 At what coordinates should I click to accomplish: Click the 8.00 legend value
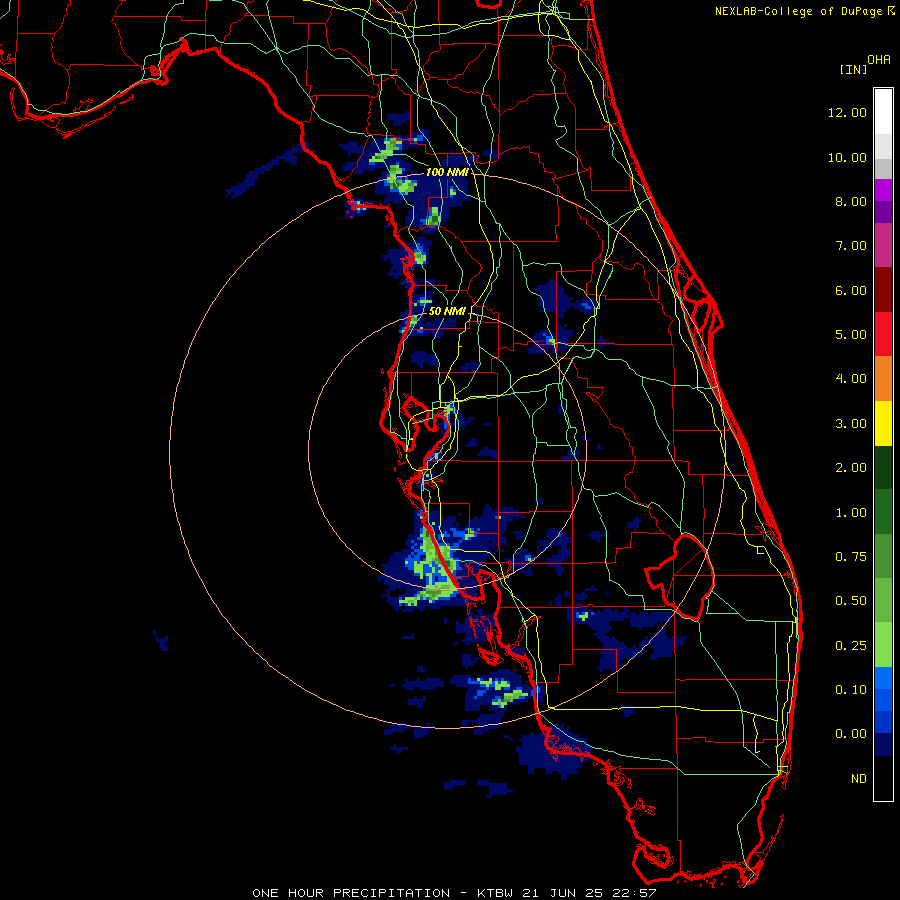851,201
